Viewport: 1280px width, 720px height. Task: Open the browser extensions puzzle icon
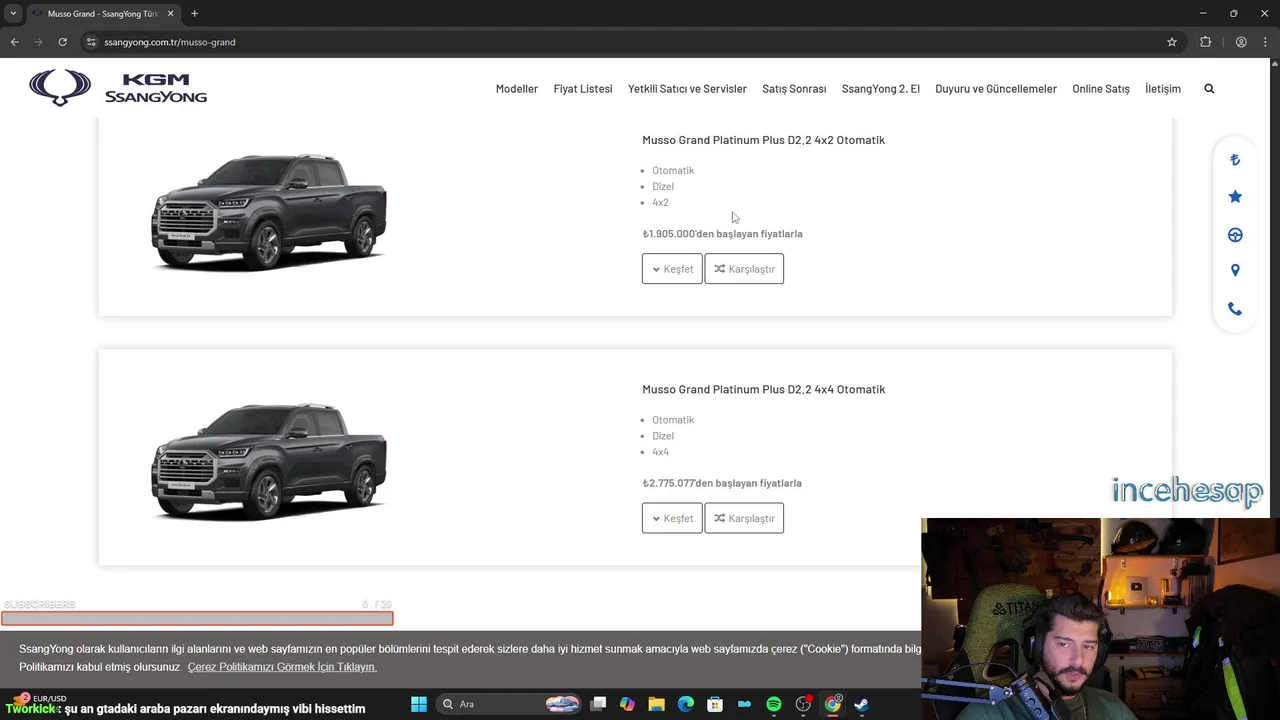[x=1205, y=42]
